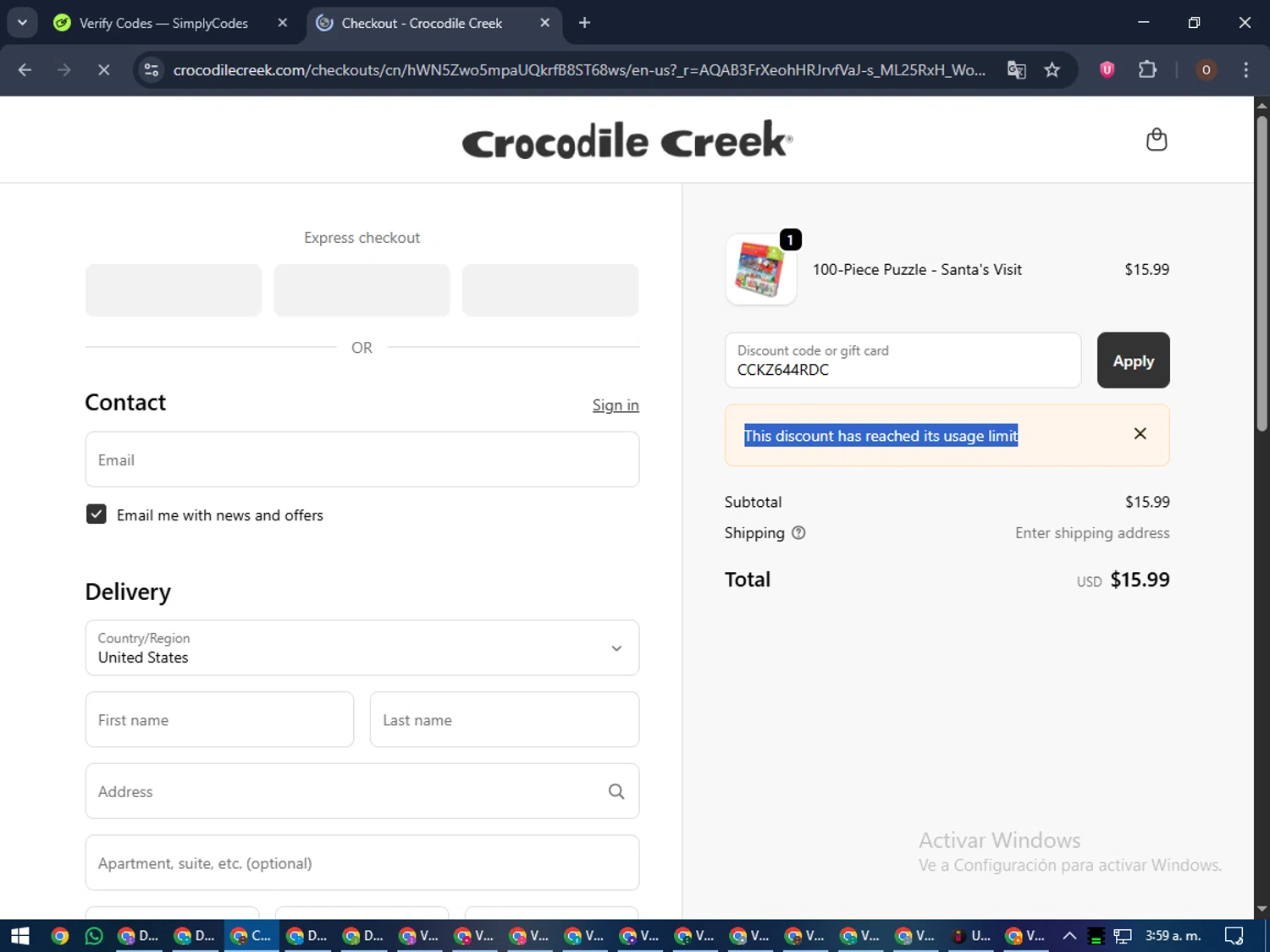Viewport: 1270px width, 952px height.
Task: Open the Windows notification center
Action: pos(1234,936)
